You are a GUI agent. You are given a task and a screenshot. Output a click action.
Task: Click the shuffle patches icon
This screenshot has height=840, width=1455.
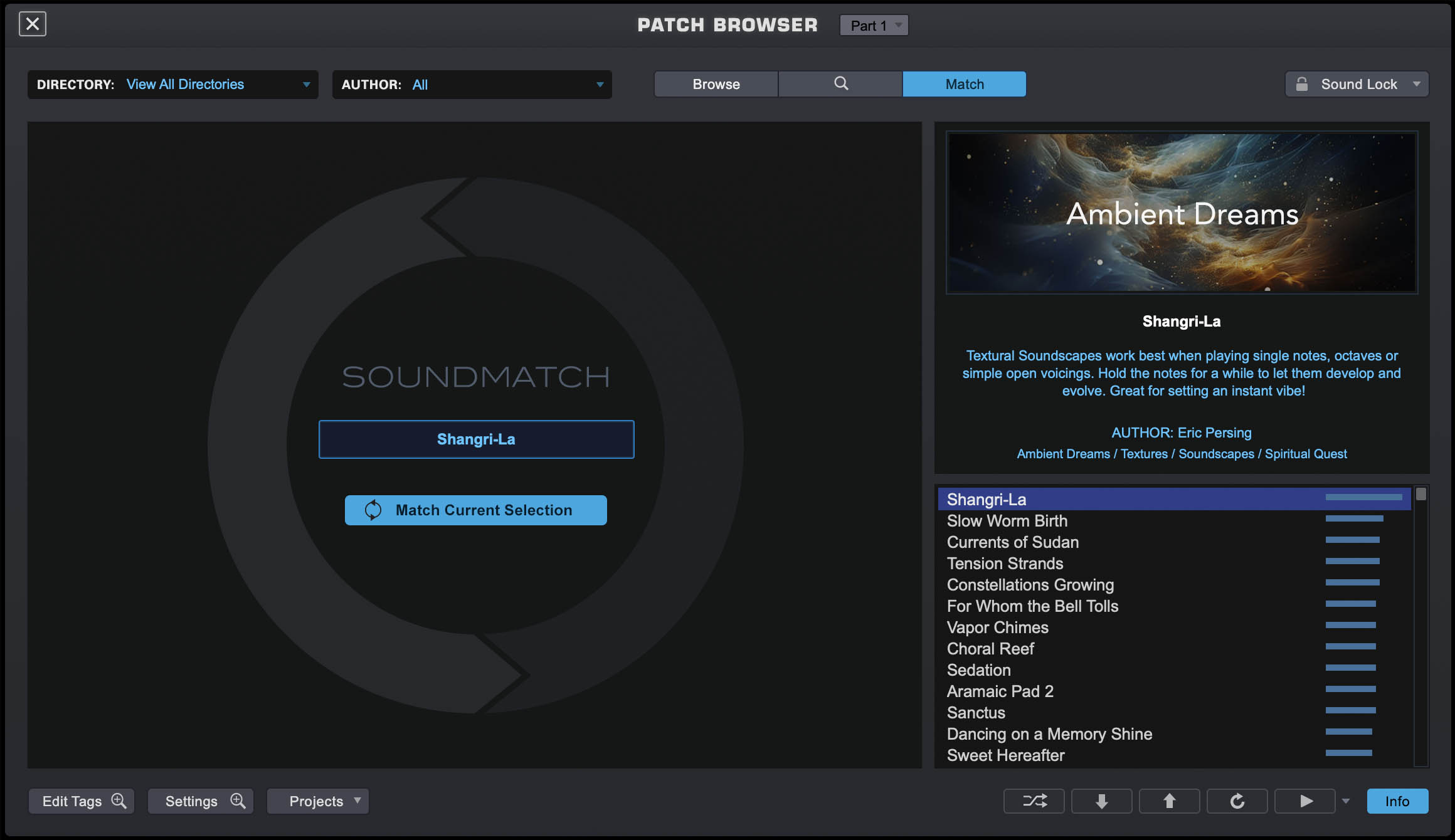pyautogui.click(x=1034, y=801)
